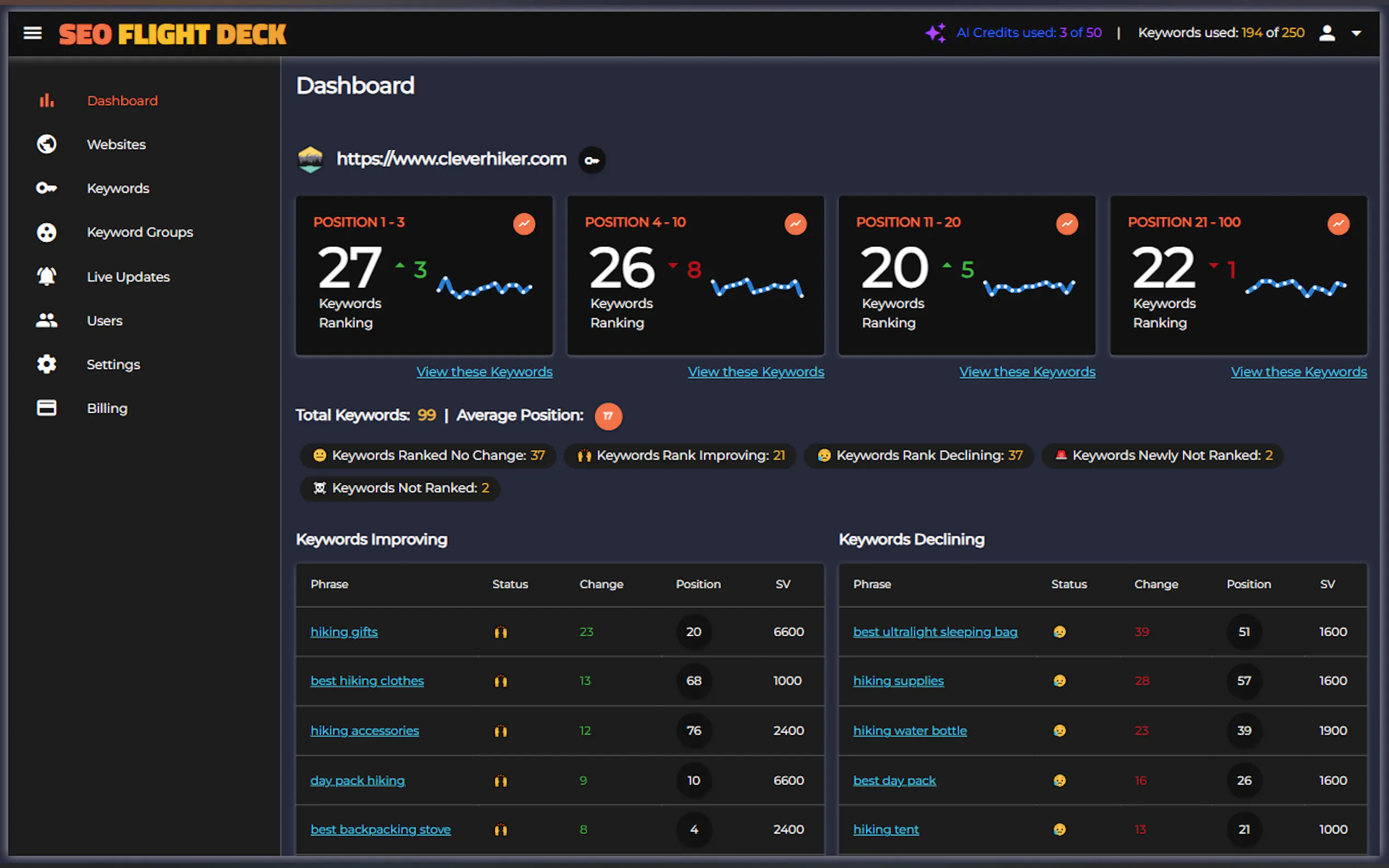Click Keywords Rank Declining: 37 chip
This screenshot has height=868, width=1389.
[x=919, y=456]
